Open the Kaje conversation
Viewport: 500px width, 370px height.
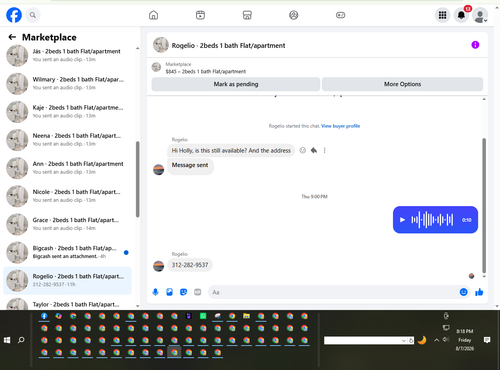[67, 111]
